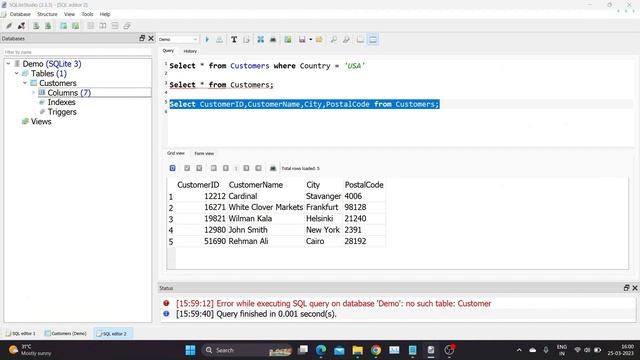Select Triggers in the database tree
The width and height of the screenshot is (640, 360).
pos(62,112)
